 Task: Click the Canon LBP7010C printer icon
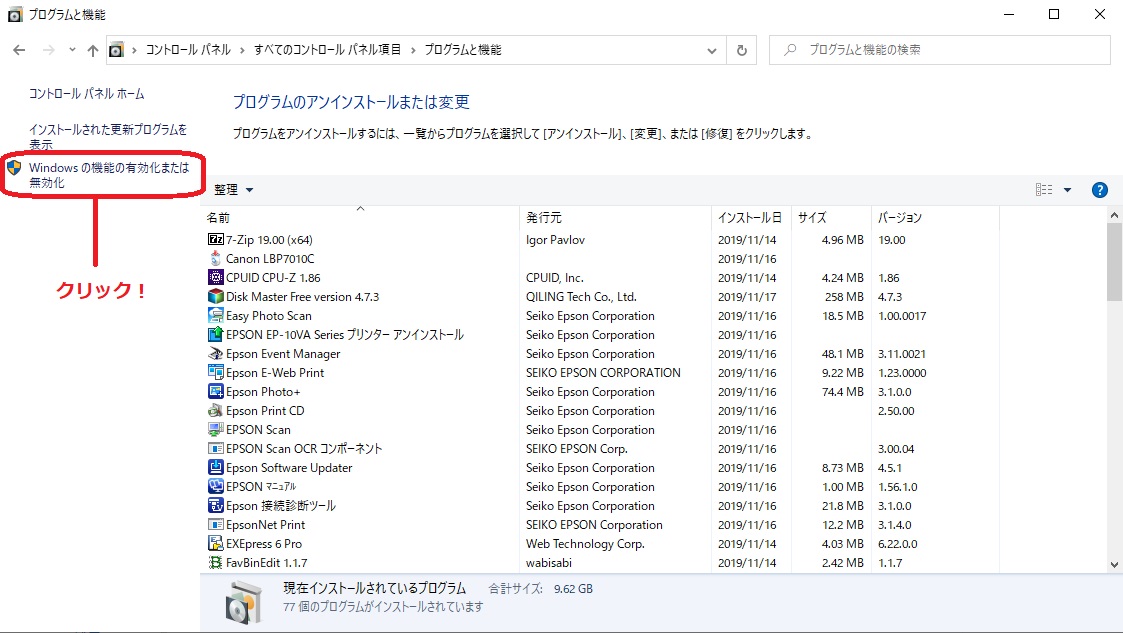point(216,258)
